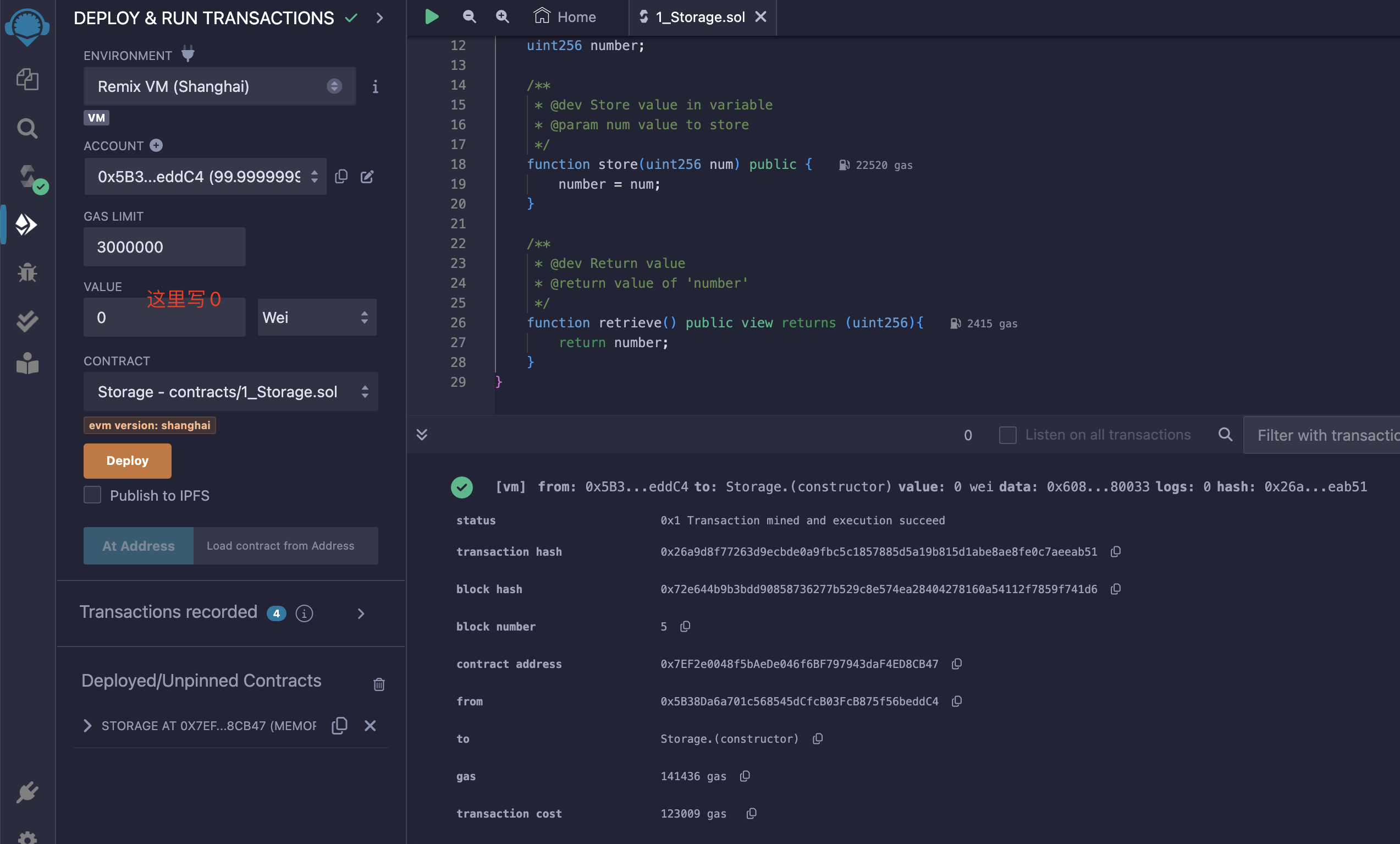Delete all deployed contracts with trash icon
Image resolution: width=1400 pixels, height=844 pixels.
379,684
